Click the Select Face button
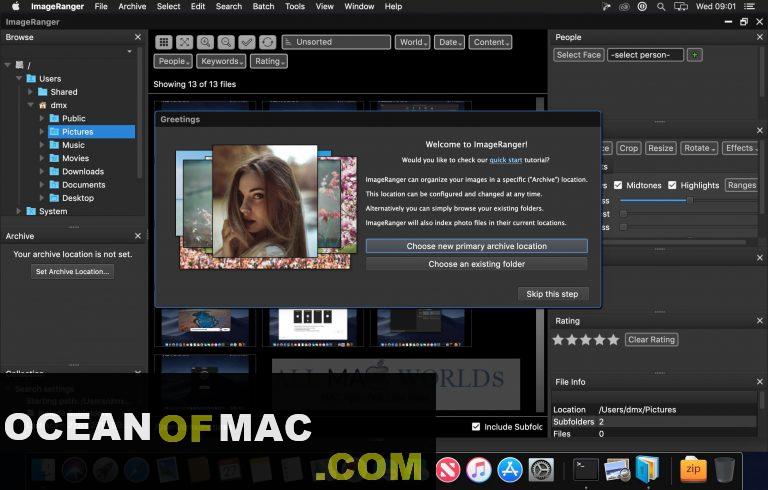Image resolution: width=768 pixels, height=490 pixels. (x=578, y=55)
